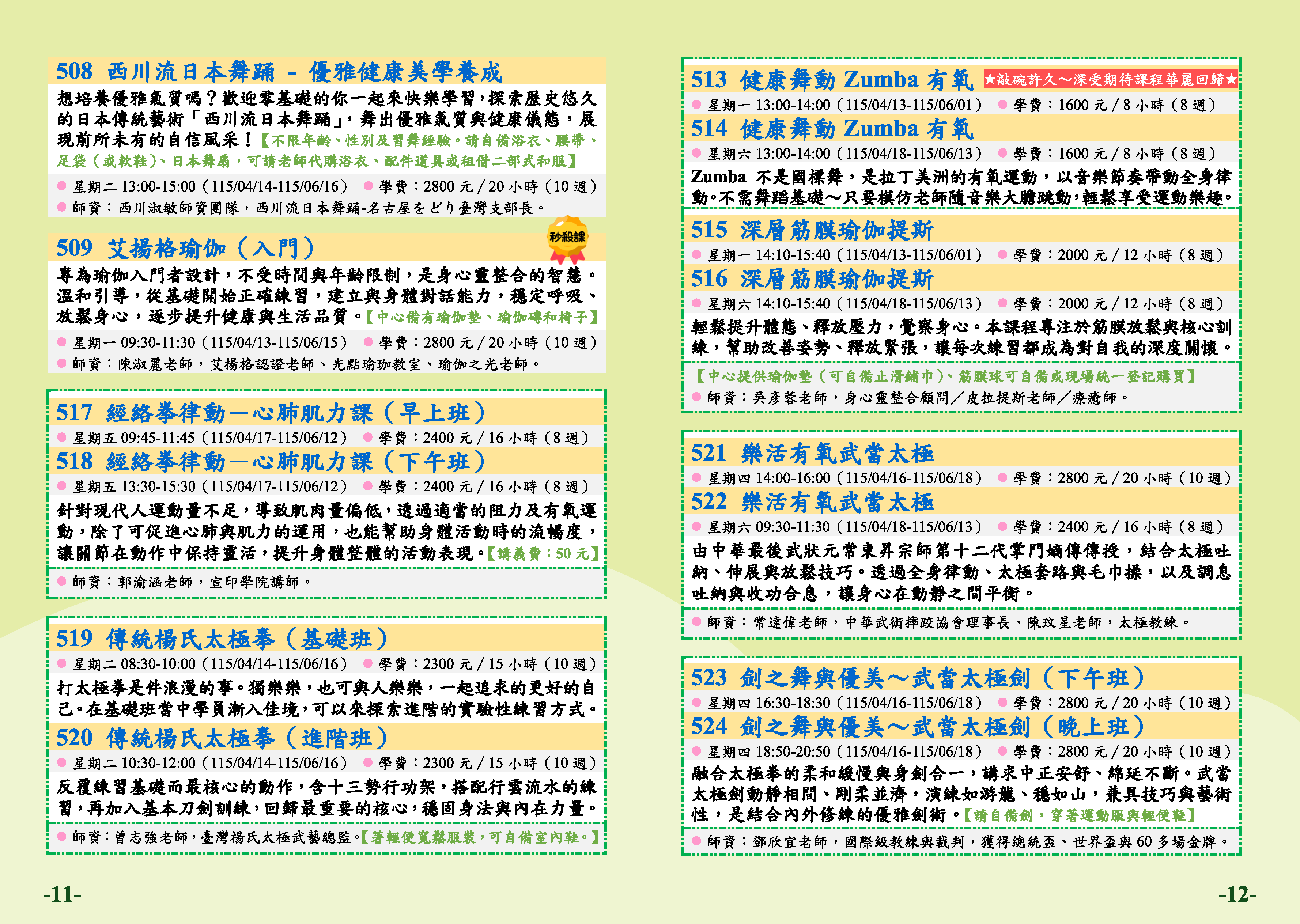Click pink bullet before 513 學費 1600 元
Viewport: 1300px width, 924px height.
click(x=1002, y=105)
